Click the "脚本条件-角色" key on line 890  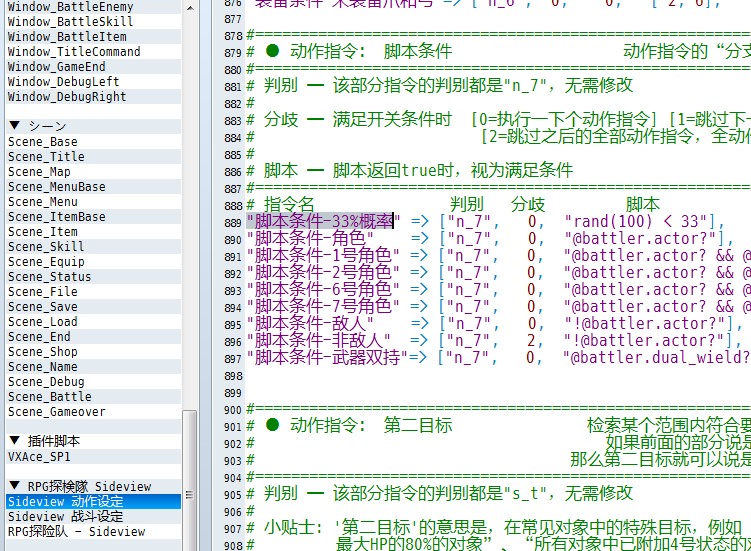310,238
